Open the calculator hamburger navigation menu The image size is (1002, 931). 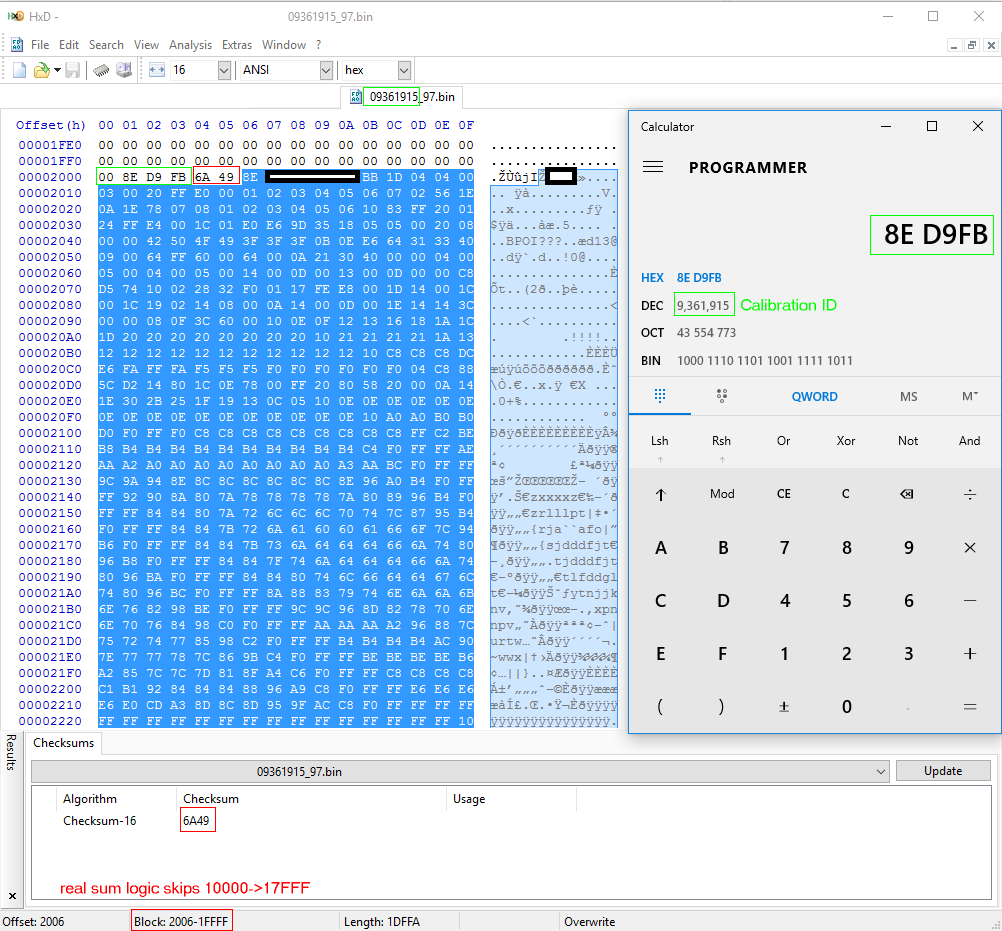tap(652, 167)
